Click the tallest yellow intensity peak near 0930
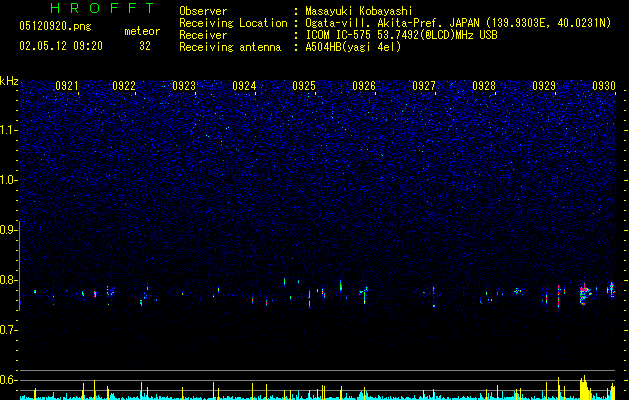Screen dimensions: 629x400 tap(584, 387)
